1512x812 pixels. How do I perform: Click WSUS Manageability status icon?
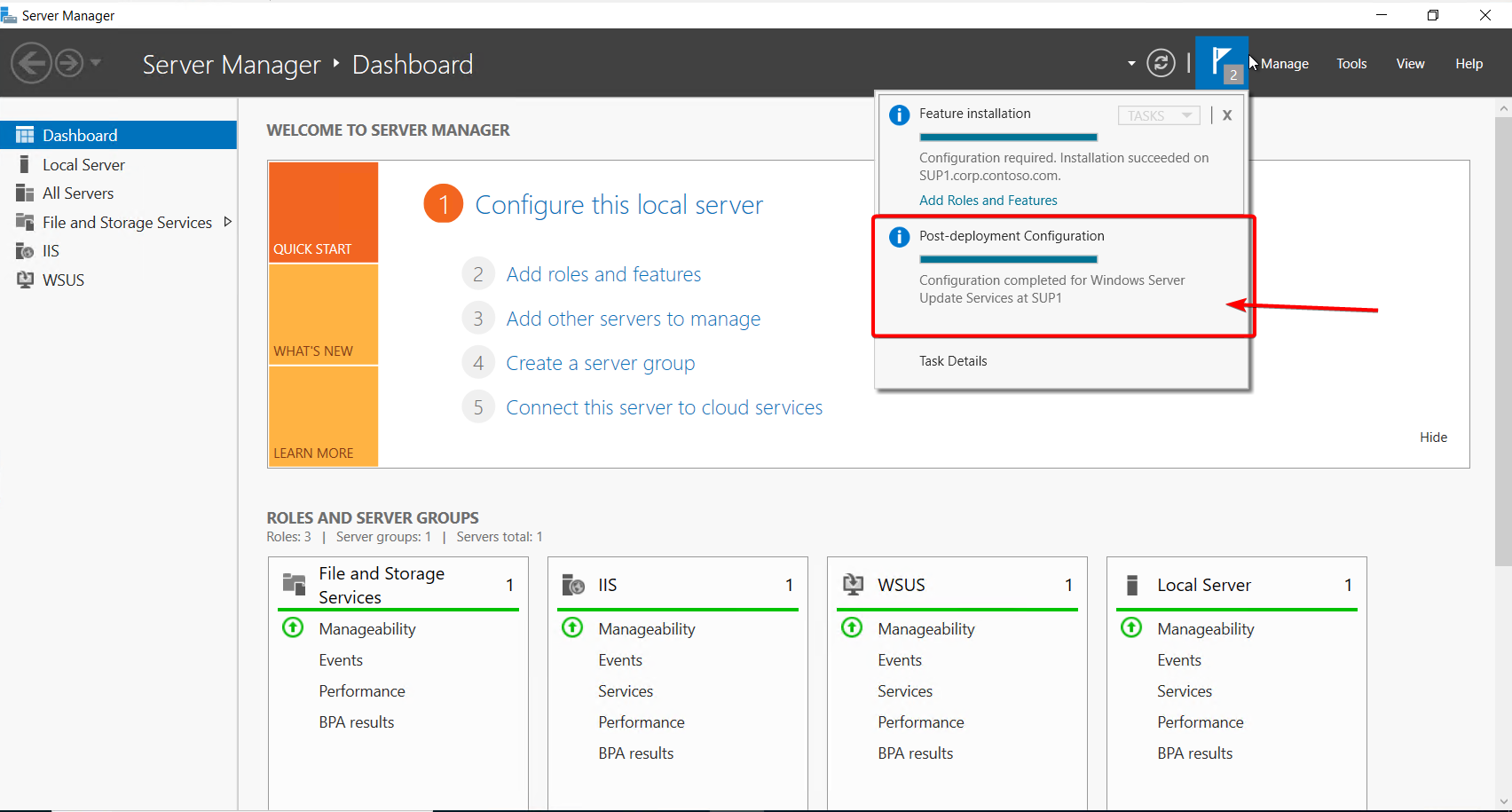(x=852, y=627)
